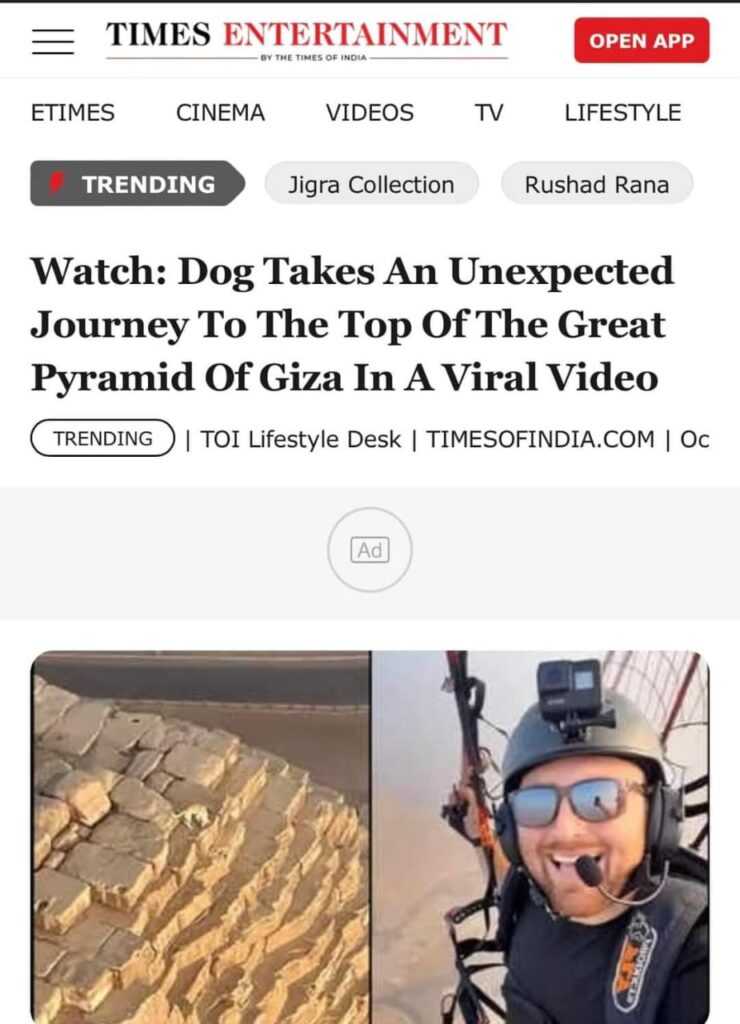Click the TRENDING lightning badge
The image size is (740, 1024).
click(137, 184)
